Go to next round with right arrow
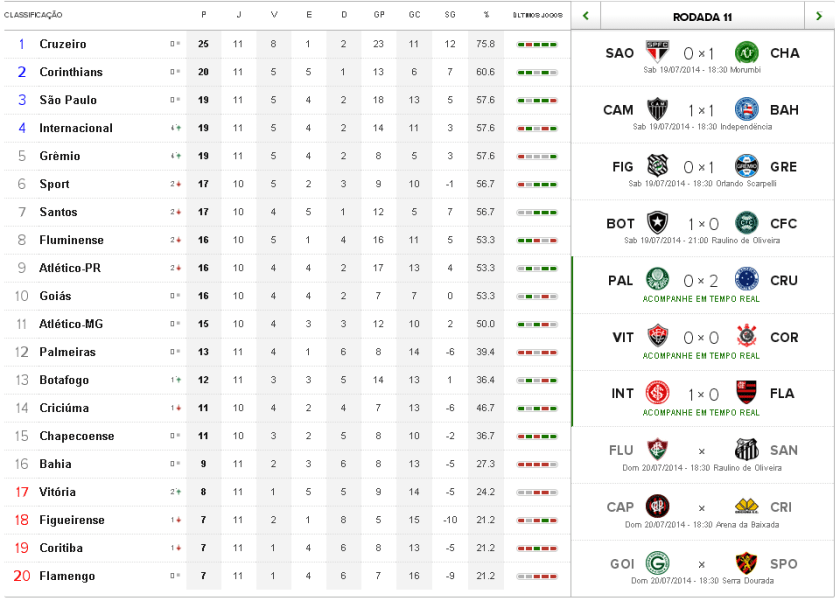840x601 pixels. tap(819, 16)
